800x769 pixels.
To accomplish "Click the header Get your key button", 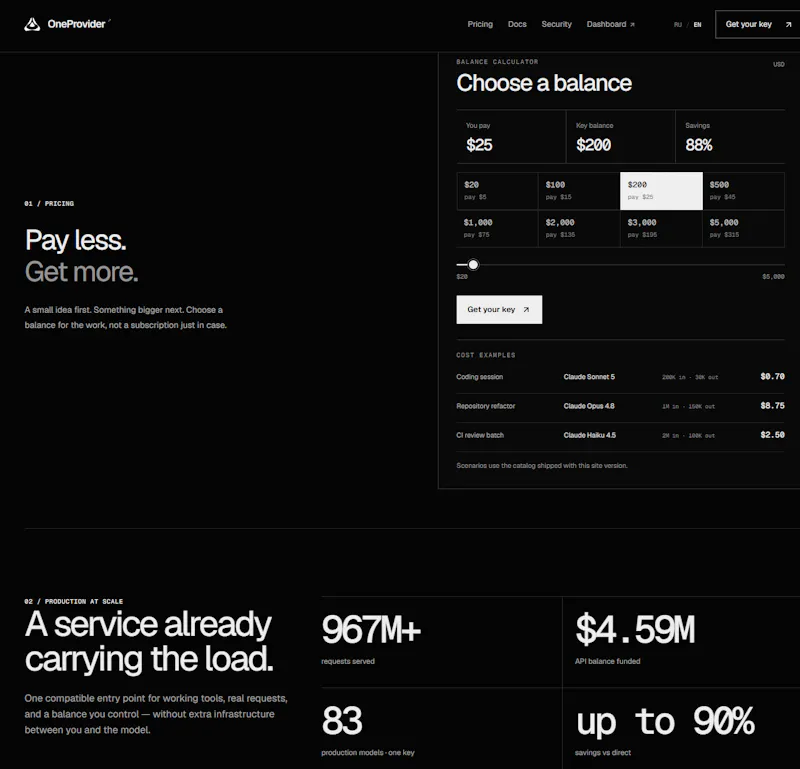I will point(757,24).
